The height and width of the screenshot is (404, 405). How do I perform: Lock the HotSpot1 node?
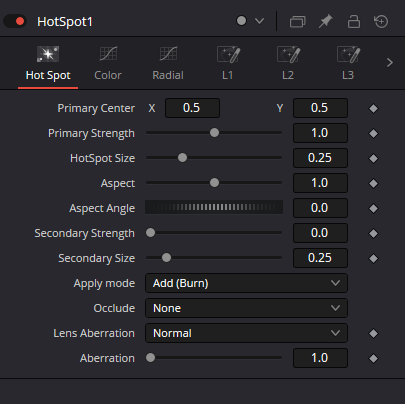(354, 22)
